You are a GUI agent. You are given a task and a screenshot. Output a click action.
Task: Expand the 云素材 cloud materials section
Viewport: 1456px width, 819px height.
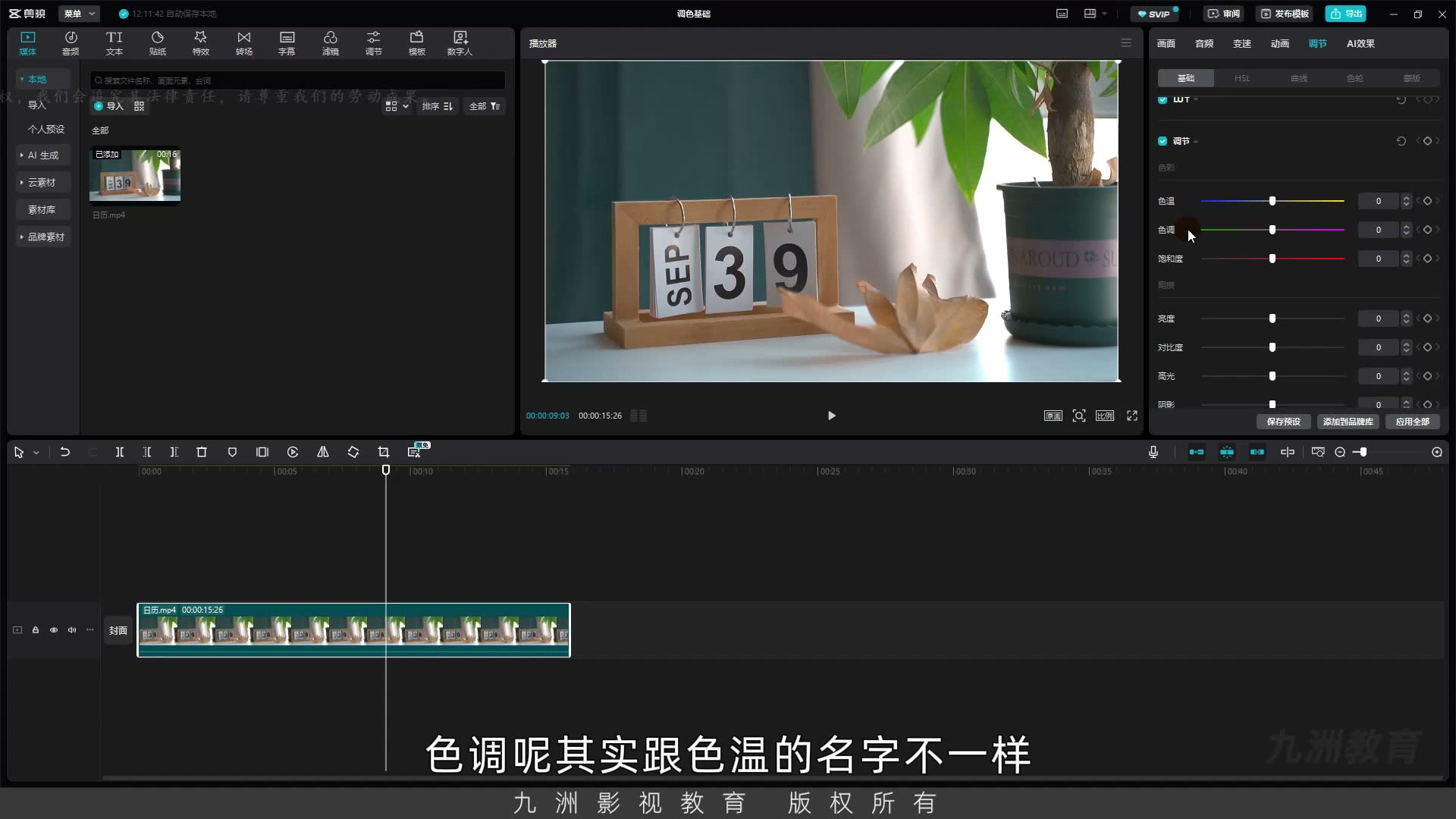42,182
